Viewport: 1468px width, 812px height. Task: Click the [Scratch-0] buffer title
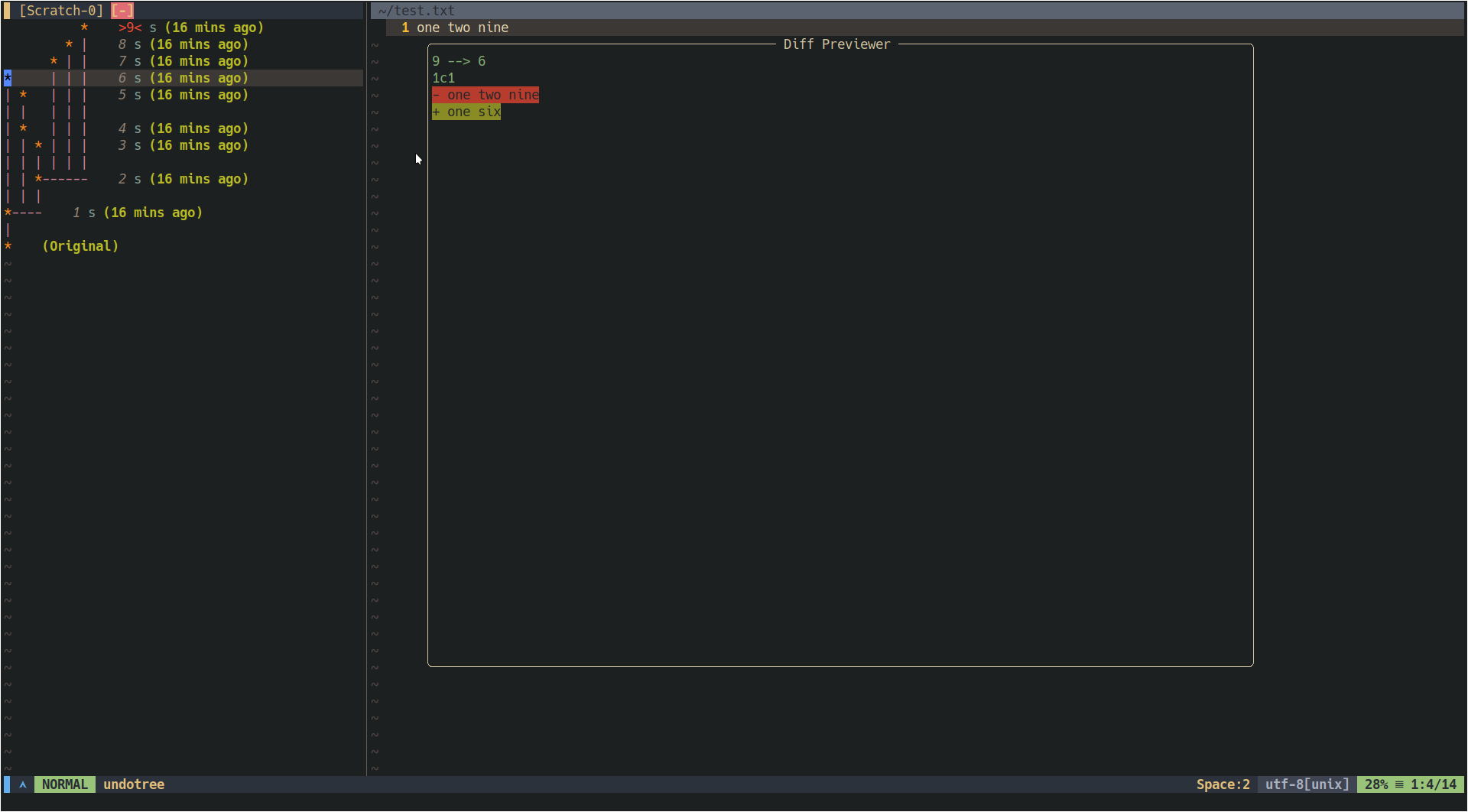tap(61, 11)
